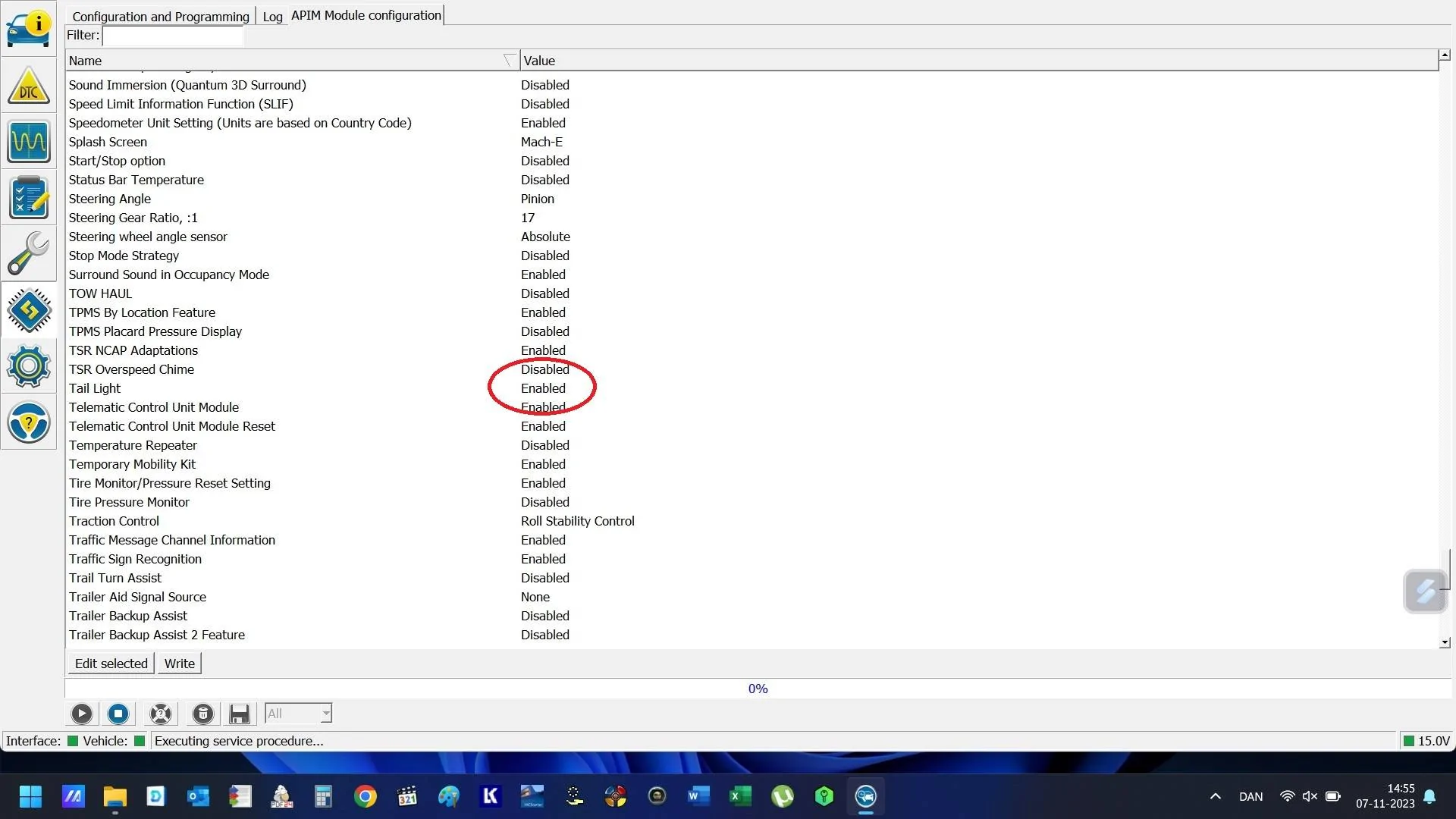Open Calculator from the taskbar
The width and height of the screenshot is (1456, 819).
pyautogui.click(x=323, y=796)
